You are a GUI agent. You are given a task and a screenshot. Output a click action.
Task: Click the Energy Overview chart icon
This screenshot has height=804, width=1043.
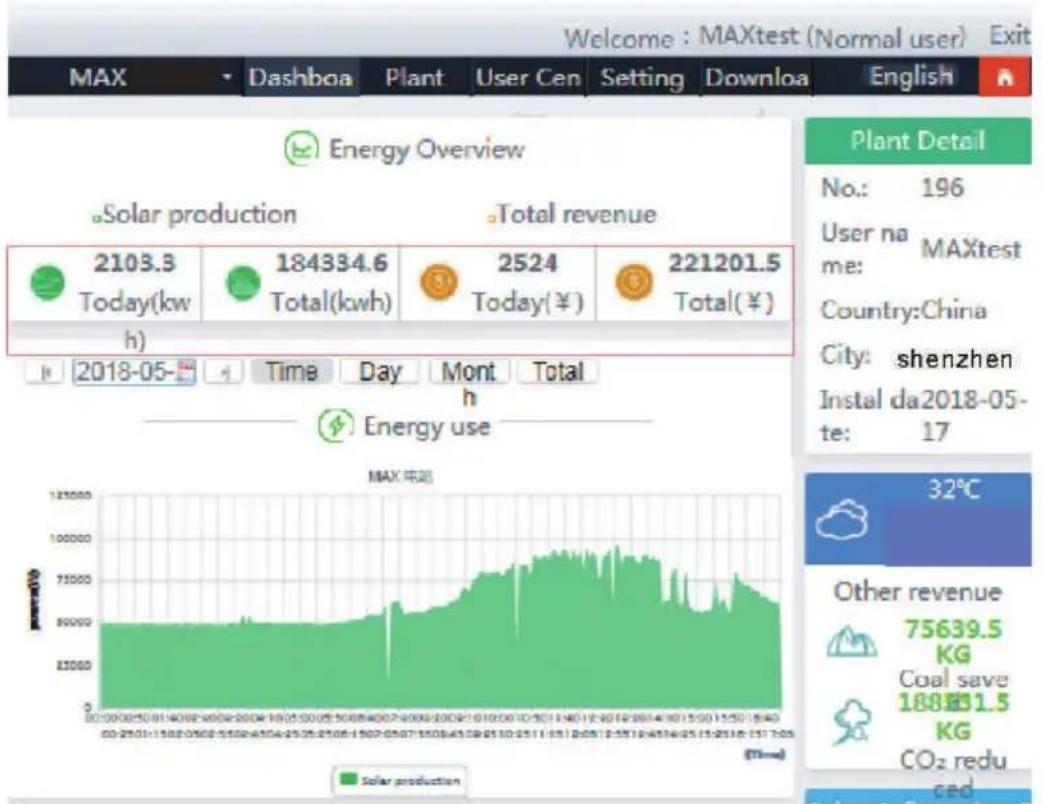tap(301, 148)
